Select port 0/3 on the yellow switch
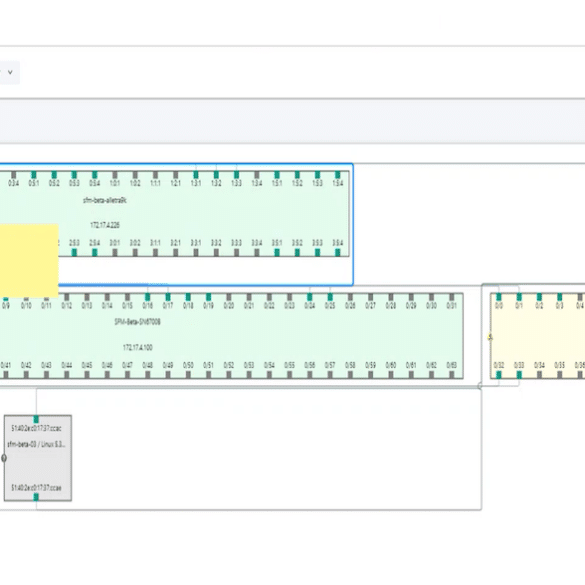The height and width of the screenshot is (585, 585). pos(560,297)
